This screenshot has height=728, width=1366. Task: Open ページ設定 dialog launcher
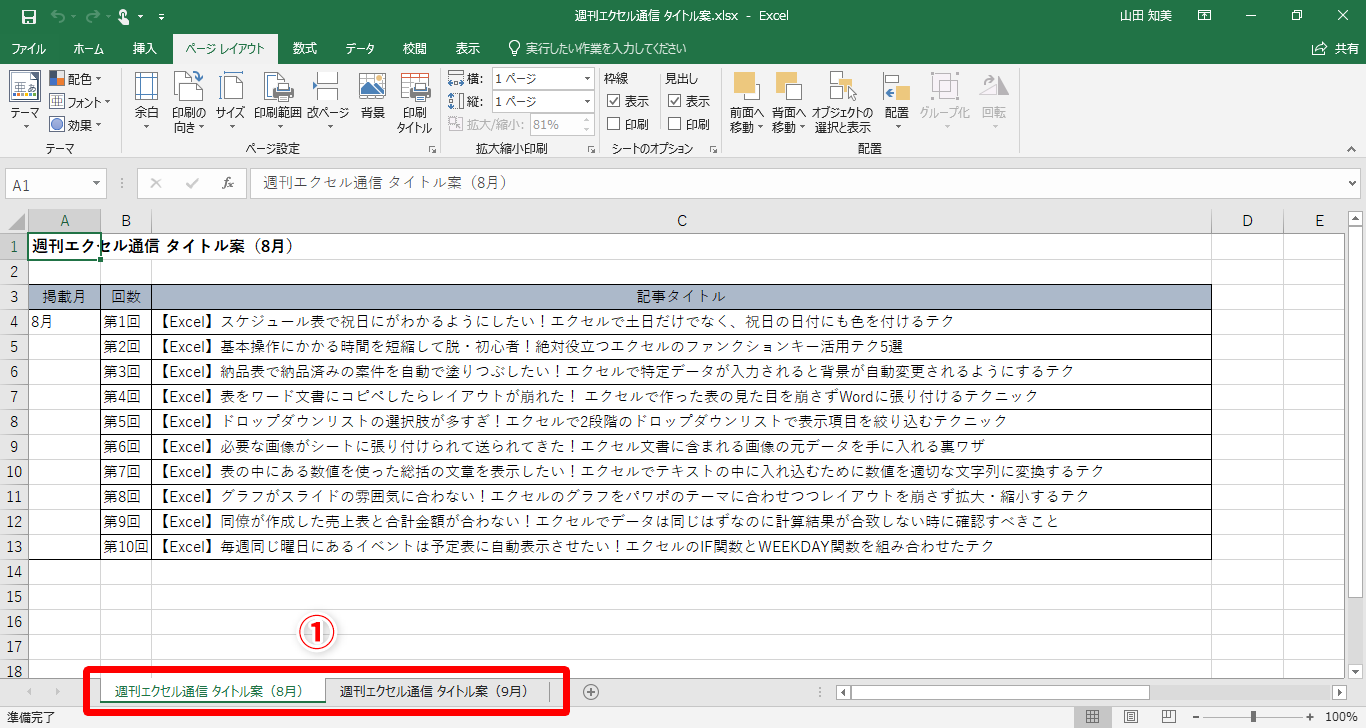click(x=433, y=150)
